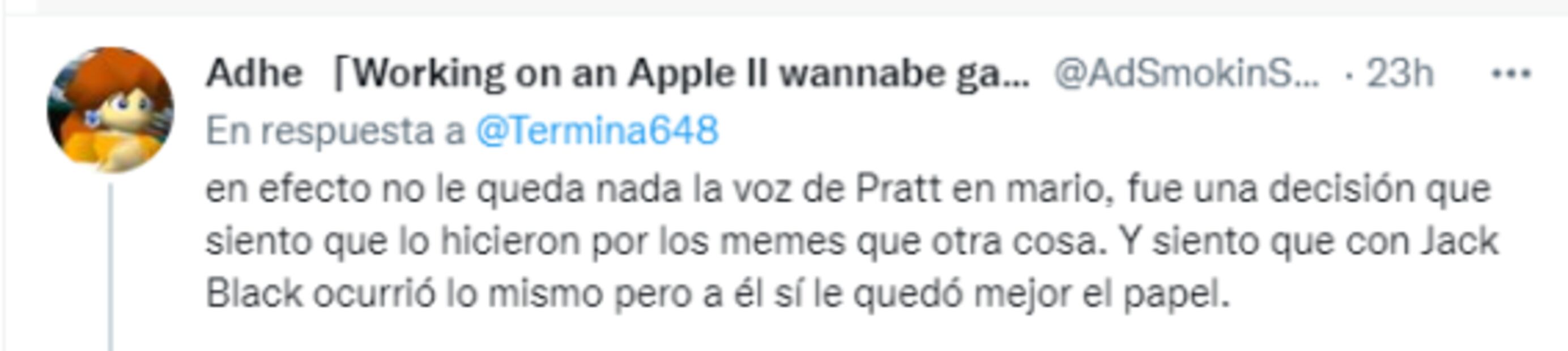Click the word 'papel.' ending the tweet

pos(1177,295)
